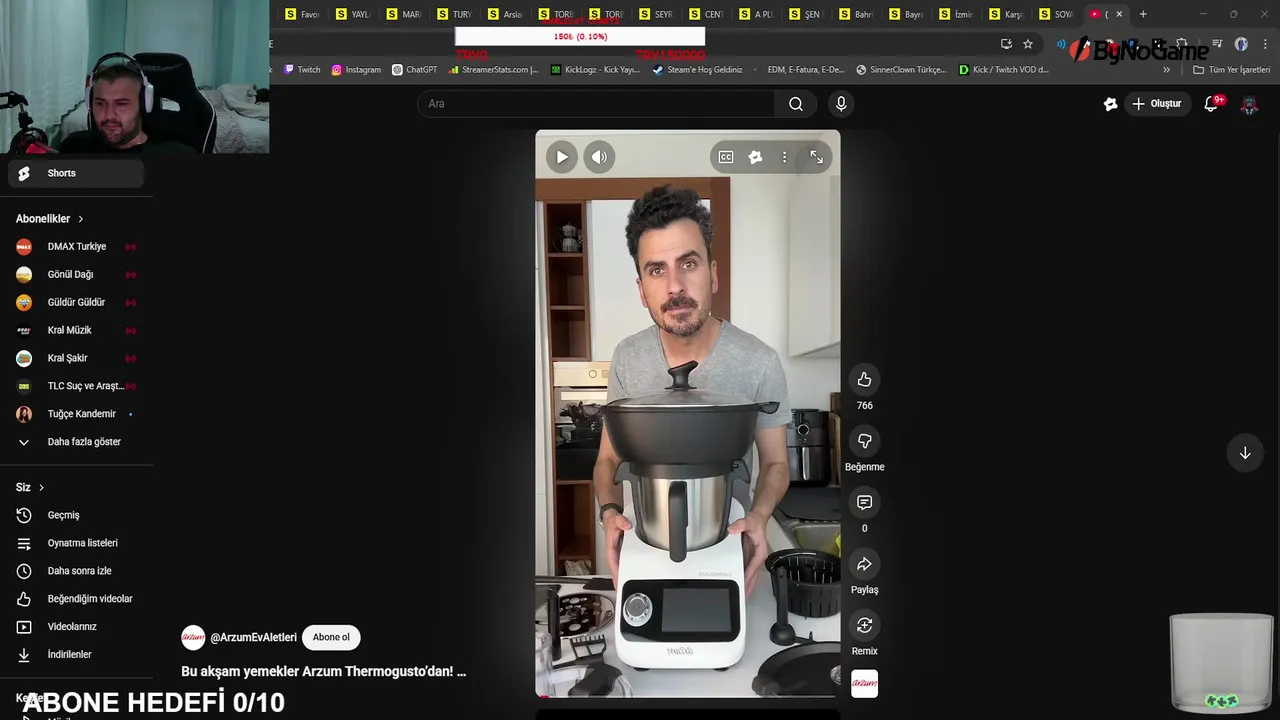Seek on the Short progress bar
Viewport: 1280px width, 720px height.
(687, 696)
